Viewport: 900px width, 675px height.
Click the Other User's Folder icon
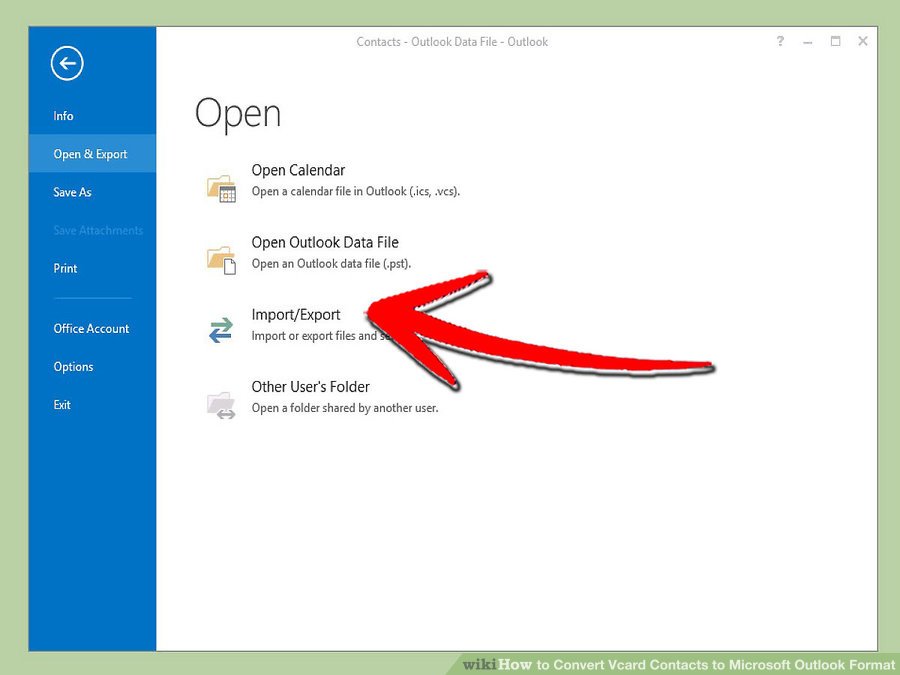click(x=221, y=403)
